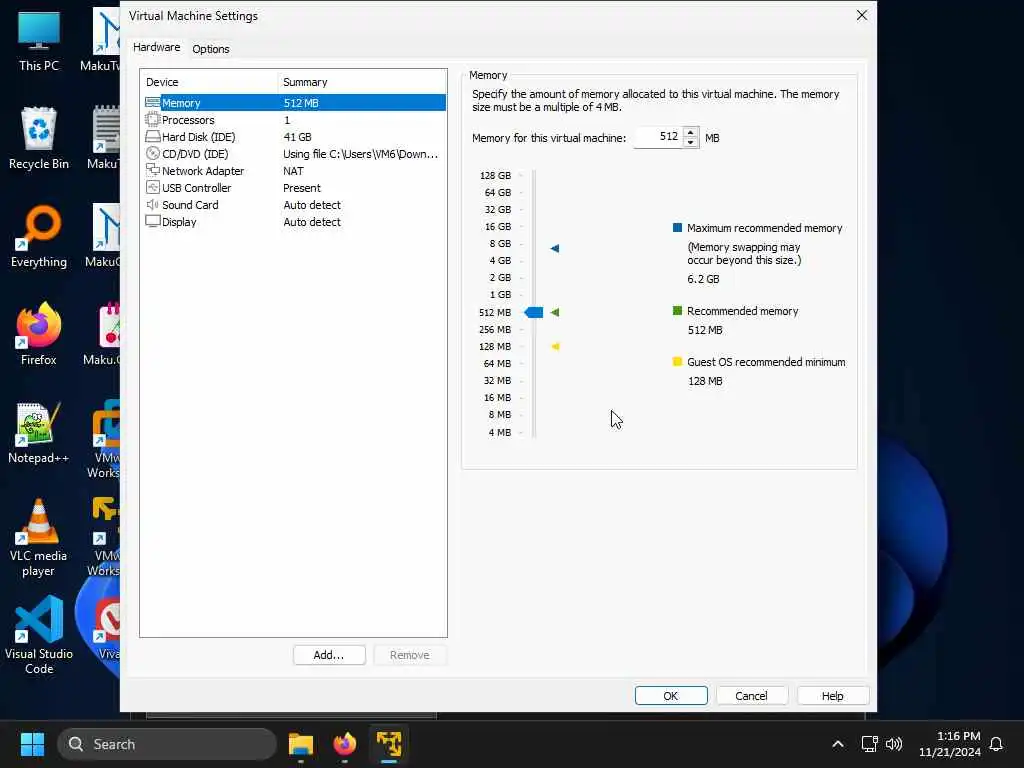1024x768 pixels.
Task: Open network status tray icon
Action: pyautogui.click(x=869, y=744)
